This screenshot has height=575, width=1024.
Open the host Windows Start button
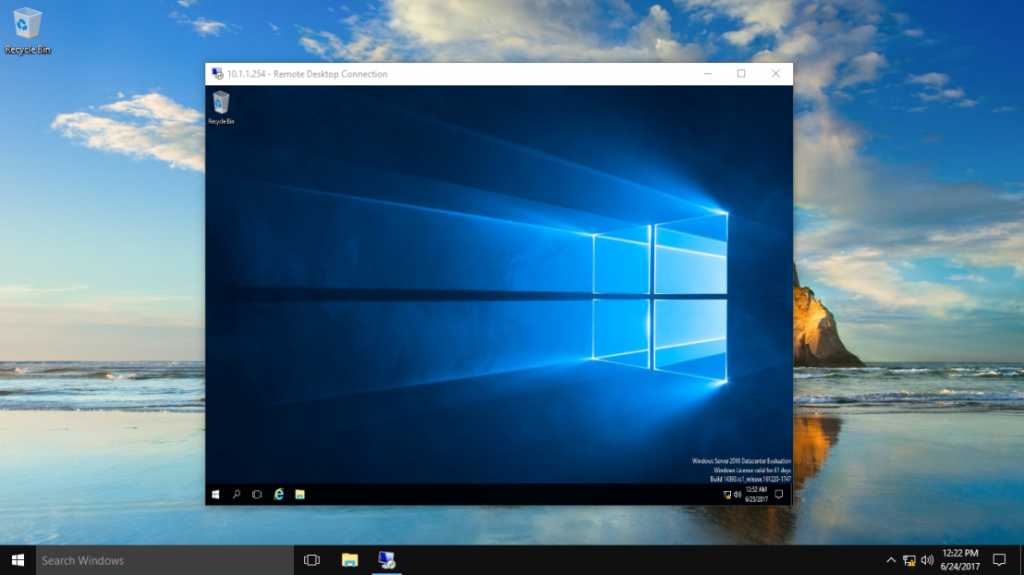point(18,560)
